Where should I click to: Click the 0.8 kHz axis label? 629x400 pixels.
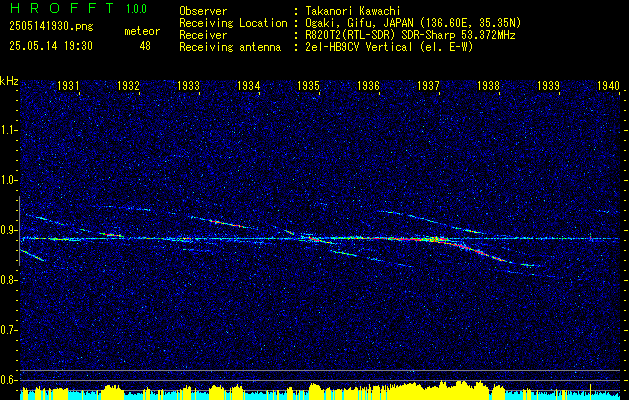point(8,280)
